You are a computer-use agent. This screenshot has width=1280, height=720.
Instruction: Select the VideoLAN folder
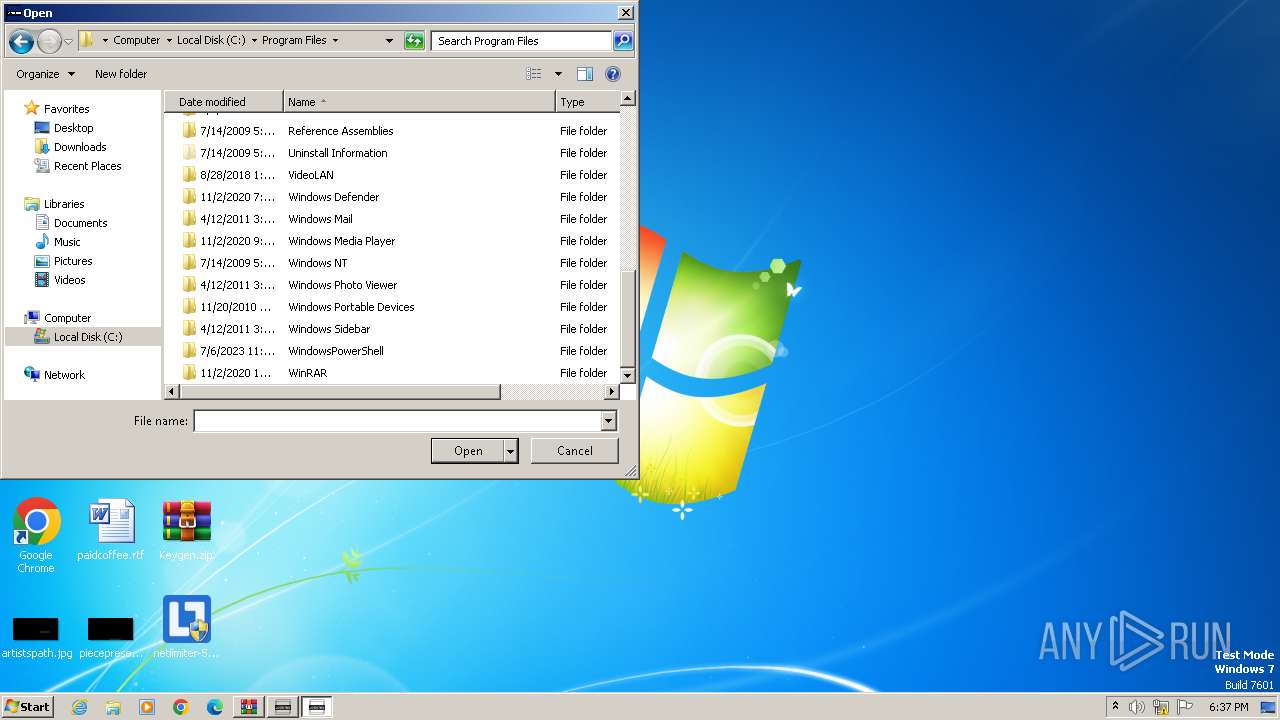pyautogui.click(x=310, y=175)
